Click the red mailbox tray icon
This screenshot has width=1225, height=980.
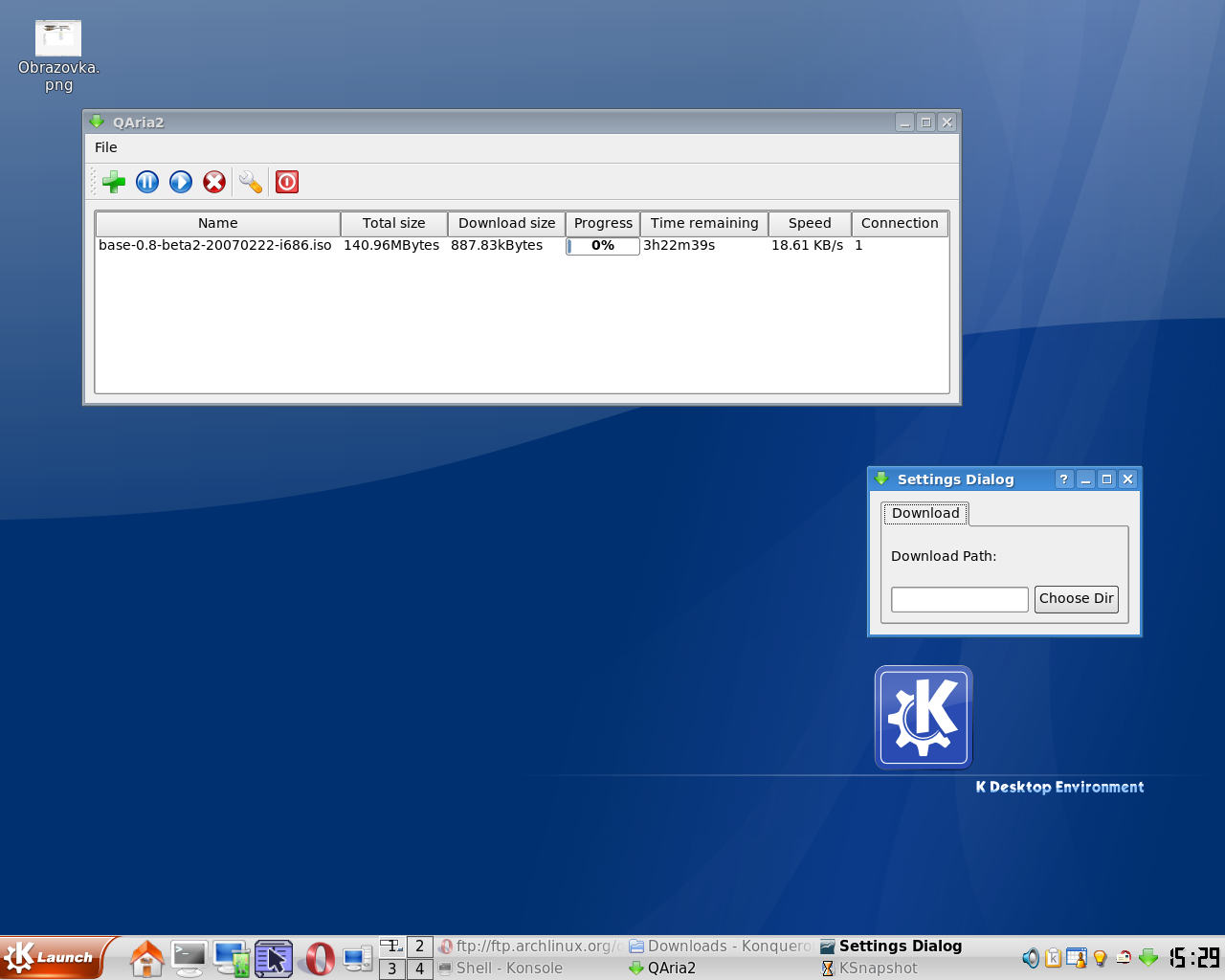1124,957
